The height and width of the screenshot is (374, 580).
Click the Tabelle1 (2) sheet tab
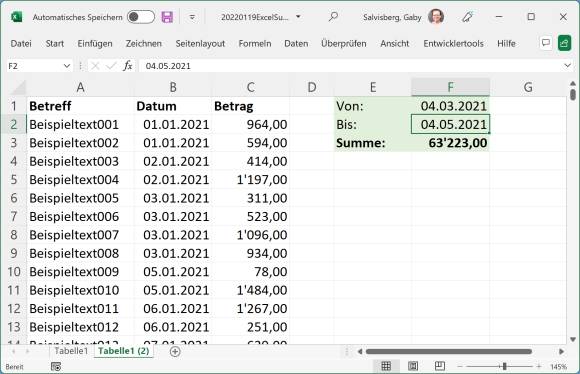(x=124, y=351)
